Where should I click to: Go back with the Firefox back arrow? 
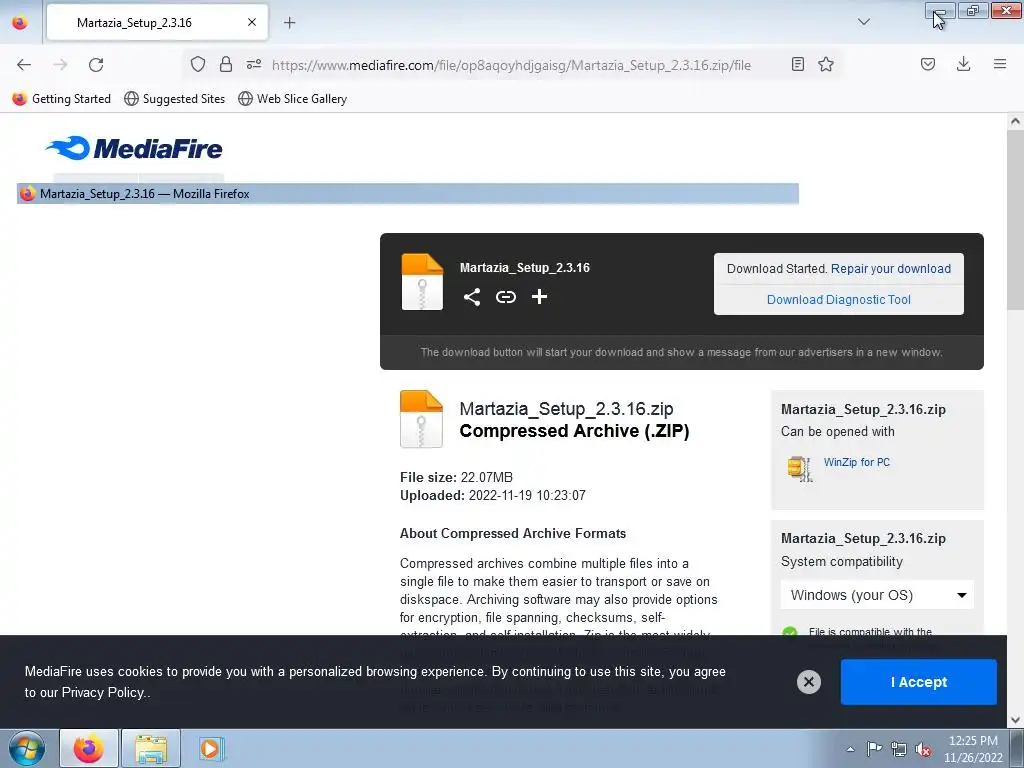coord(24,65)
